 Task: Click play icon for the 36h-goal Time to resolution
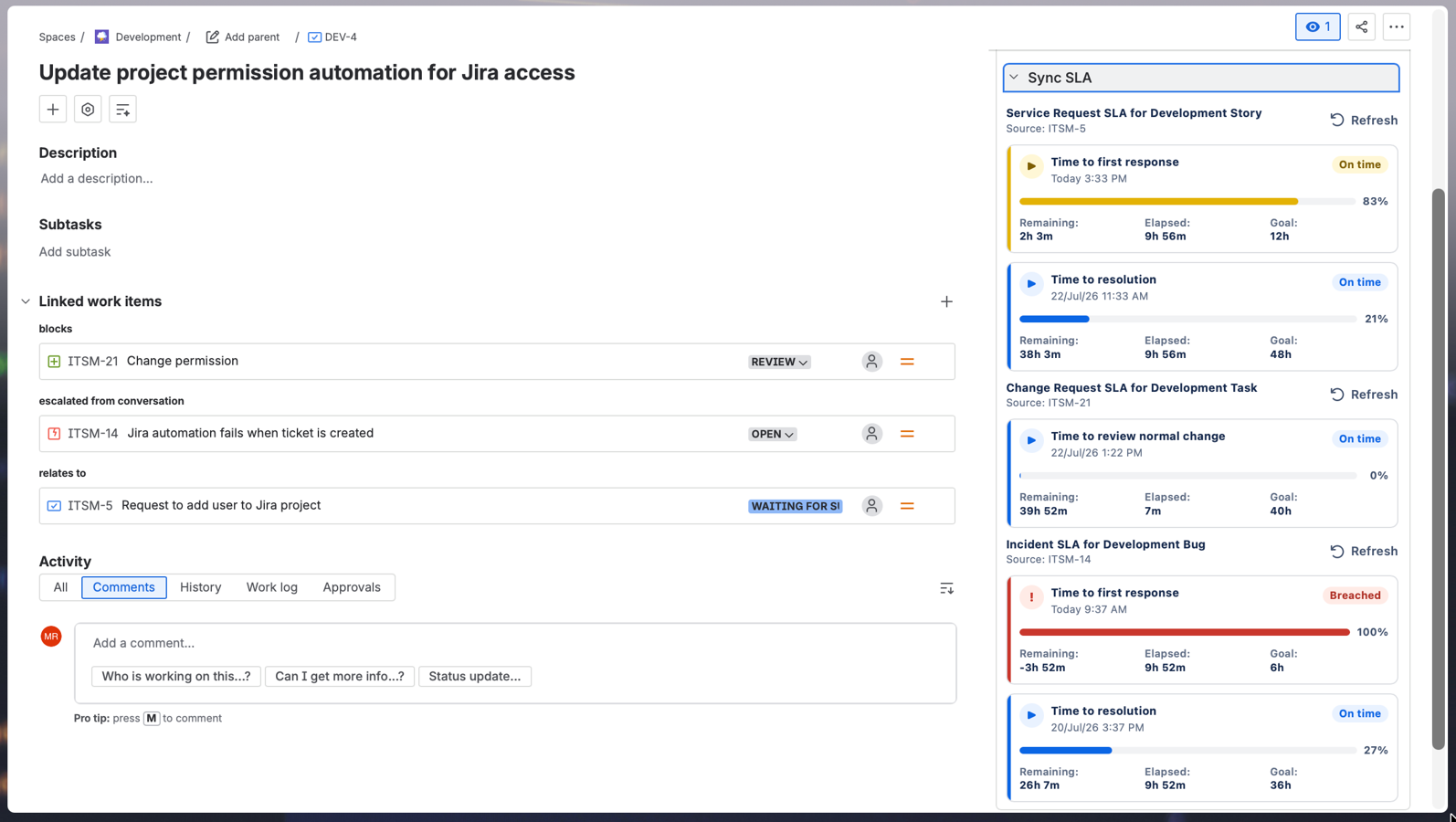(x=1031, y=715)
